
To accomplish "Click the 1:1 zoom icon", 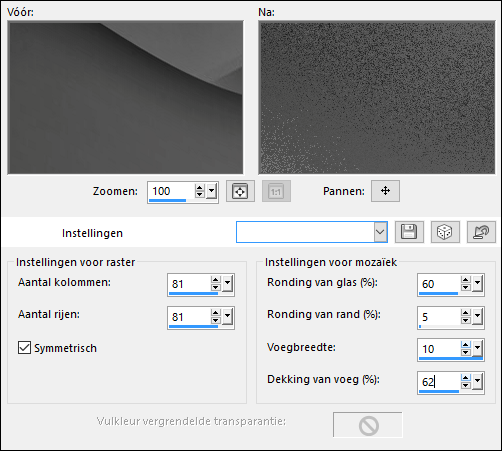I will pyautogui.click(x=276, y=191).
